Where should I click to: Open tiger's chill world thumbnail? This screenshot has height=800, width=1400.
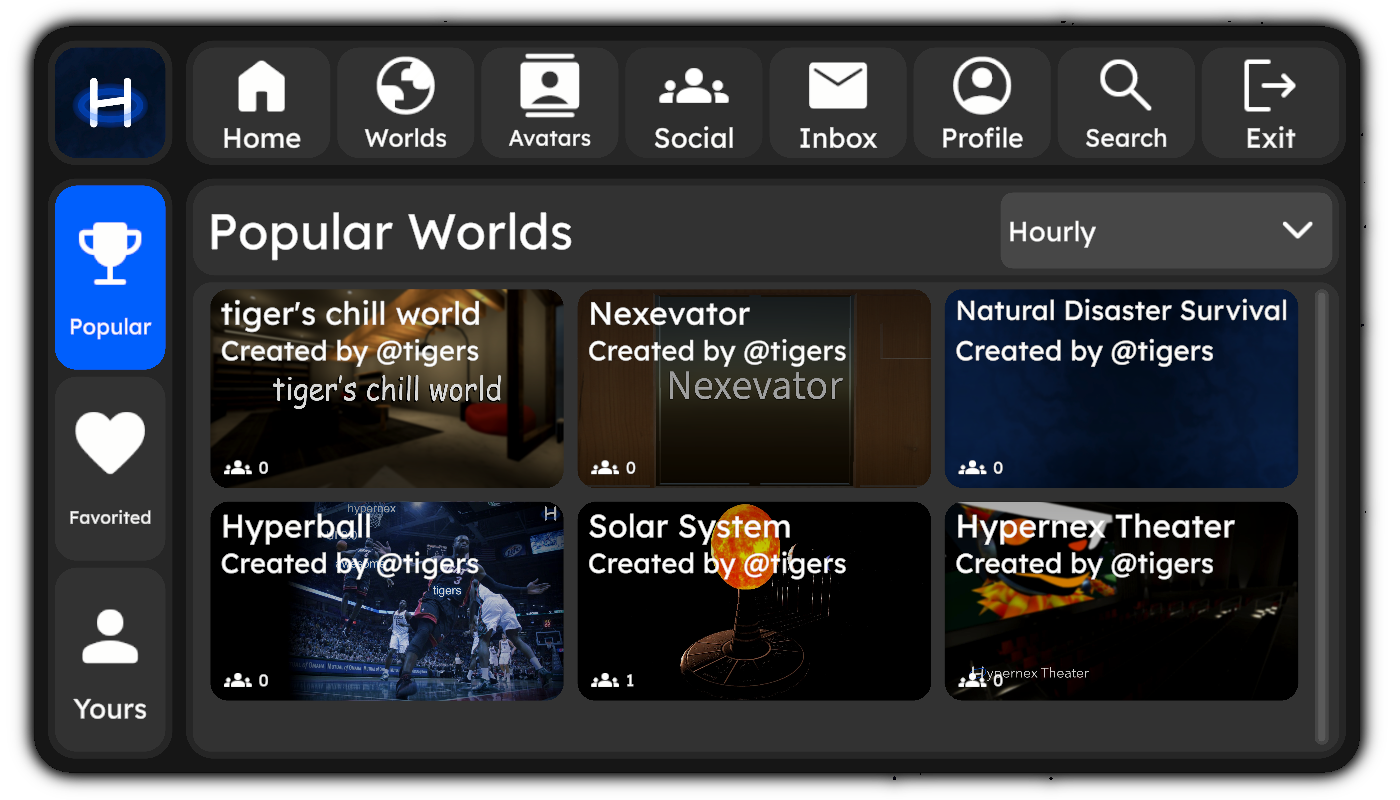click(x=387, y=388)
